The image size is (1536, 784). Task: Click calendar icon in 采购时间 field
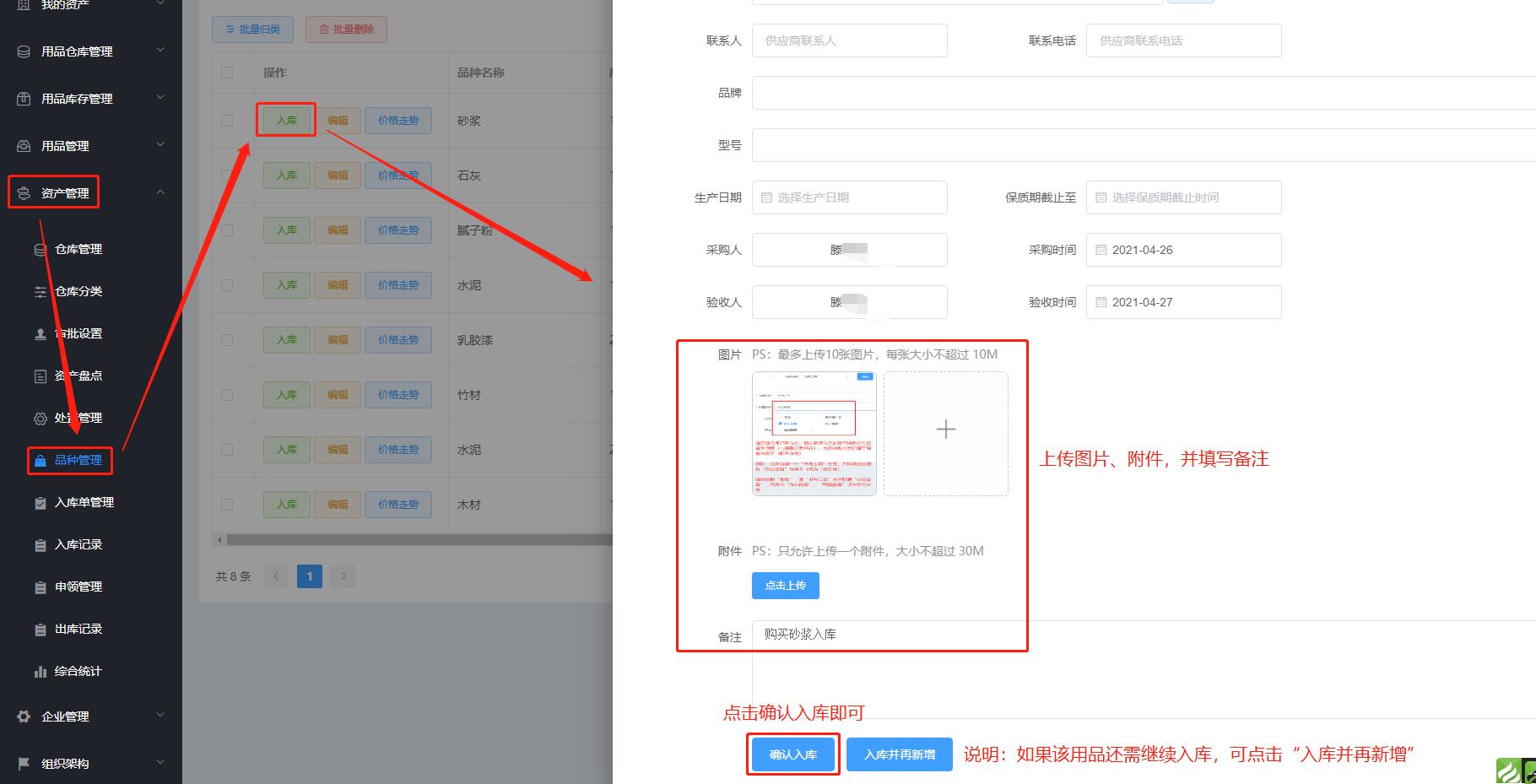click(x=1101, y=250)
